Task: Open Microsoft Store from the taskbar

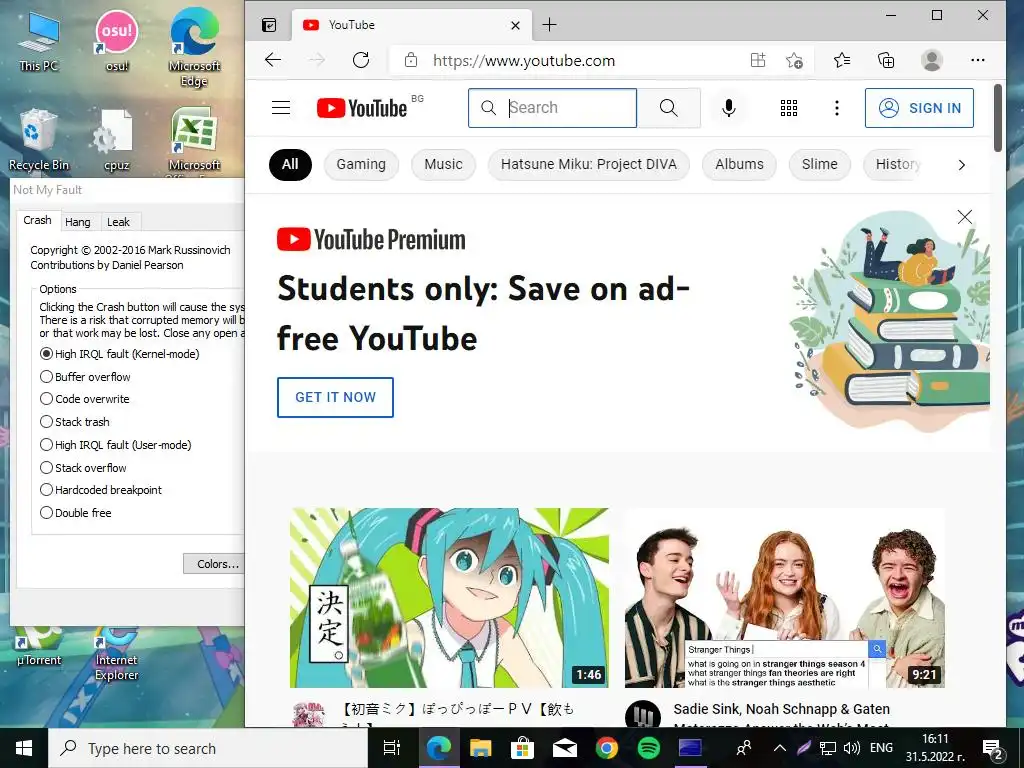Action: pos(522,748)
